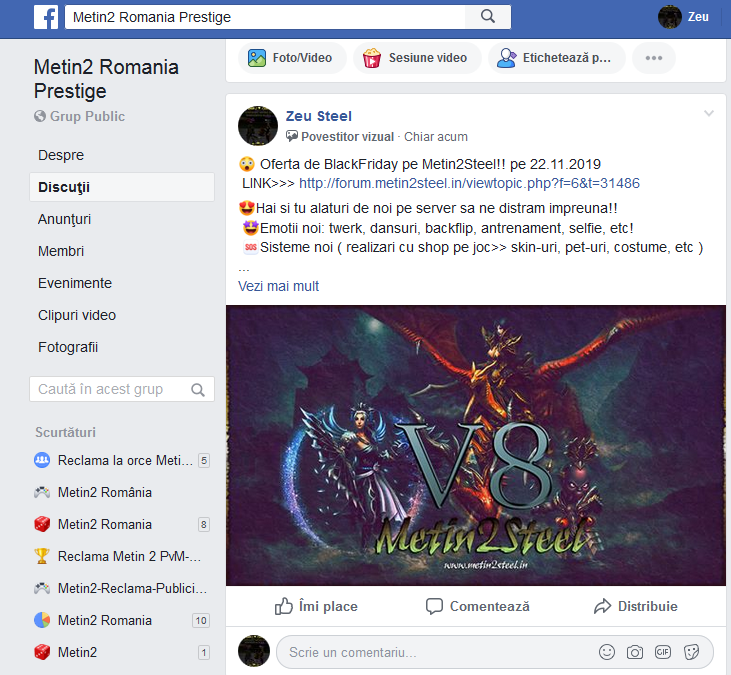Start a Sesiune video watch party

pyautogui.click(x=417, y=58)
